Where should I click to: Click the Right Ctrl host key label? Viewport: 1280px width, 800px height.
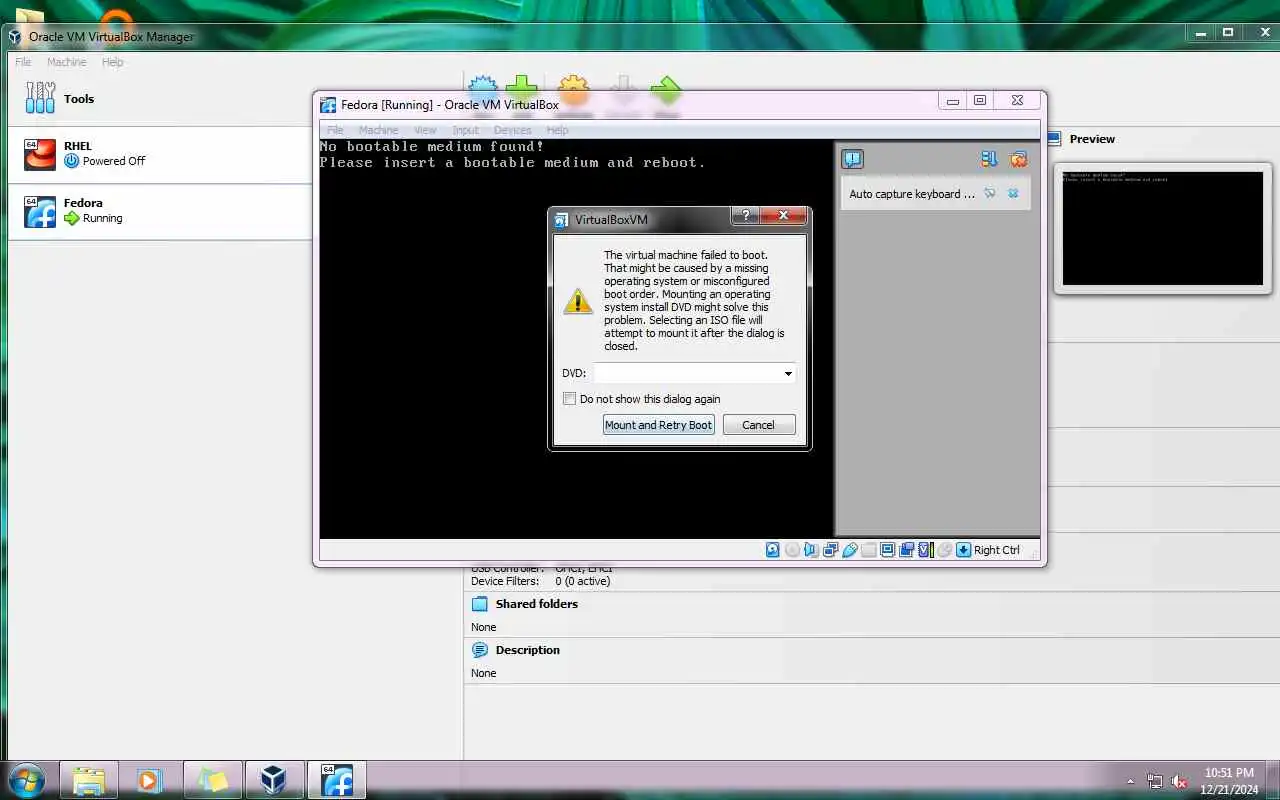[x=997, y=550]
